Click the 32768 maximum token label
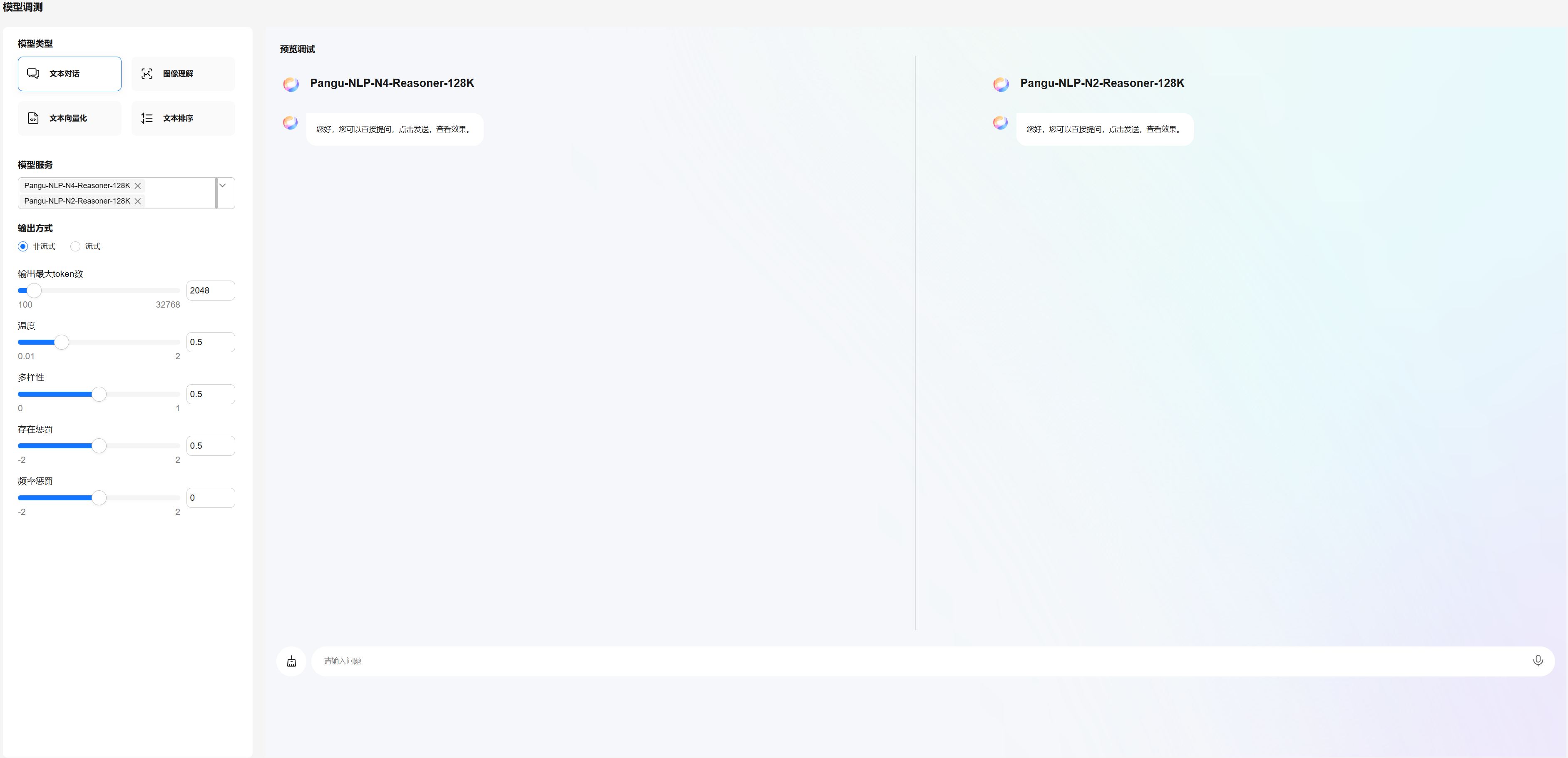Screen dimensions: 1568x758 coord(168,305)
